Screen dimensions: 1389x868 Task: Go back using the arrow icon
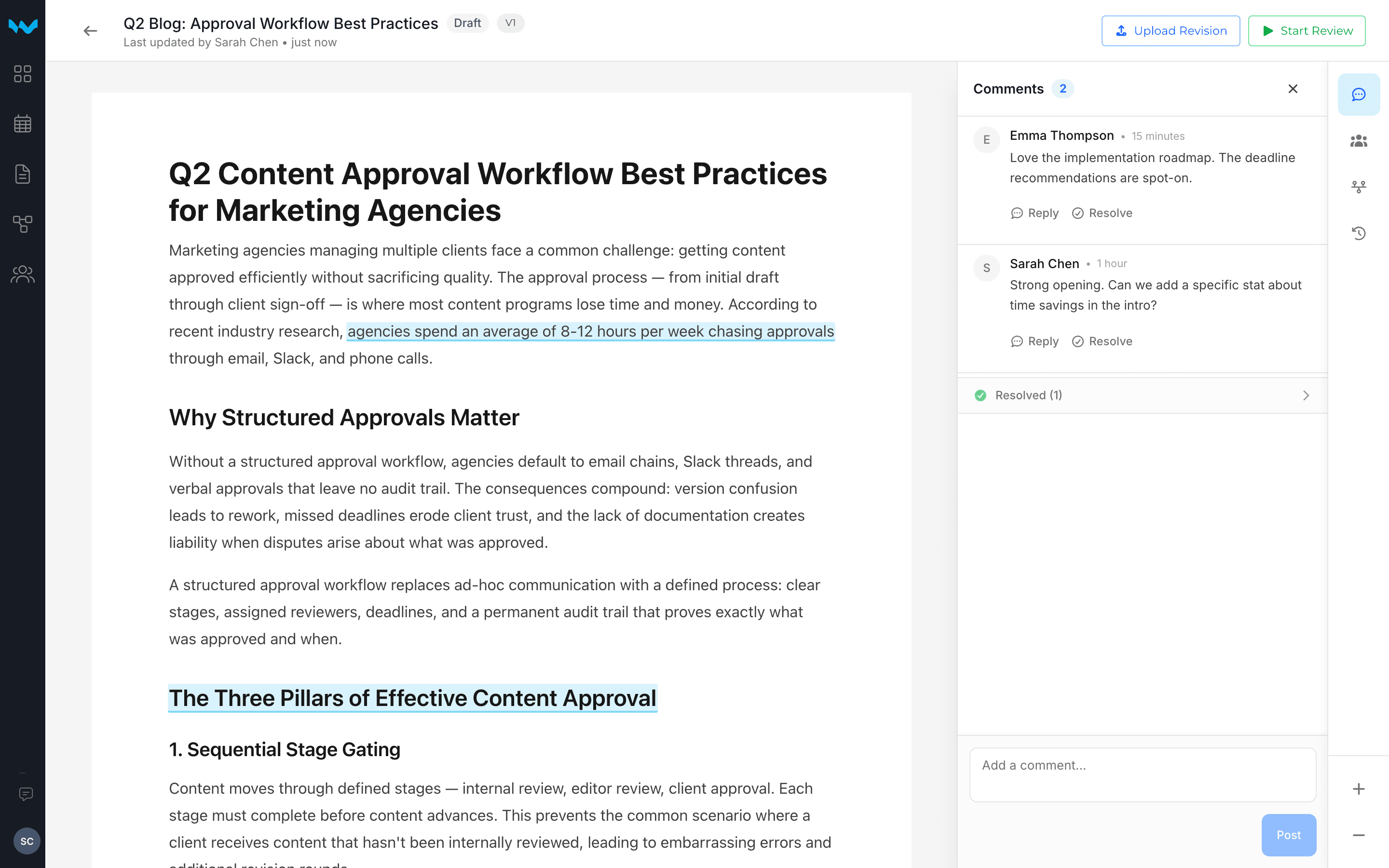90,30
